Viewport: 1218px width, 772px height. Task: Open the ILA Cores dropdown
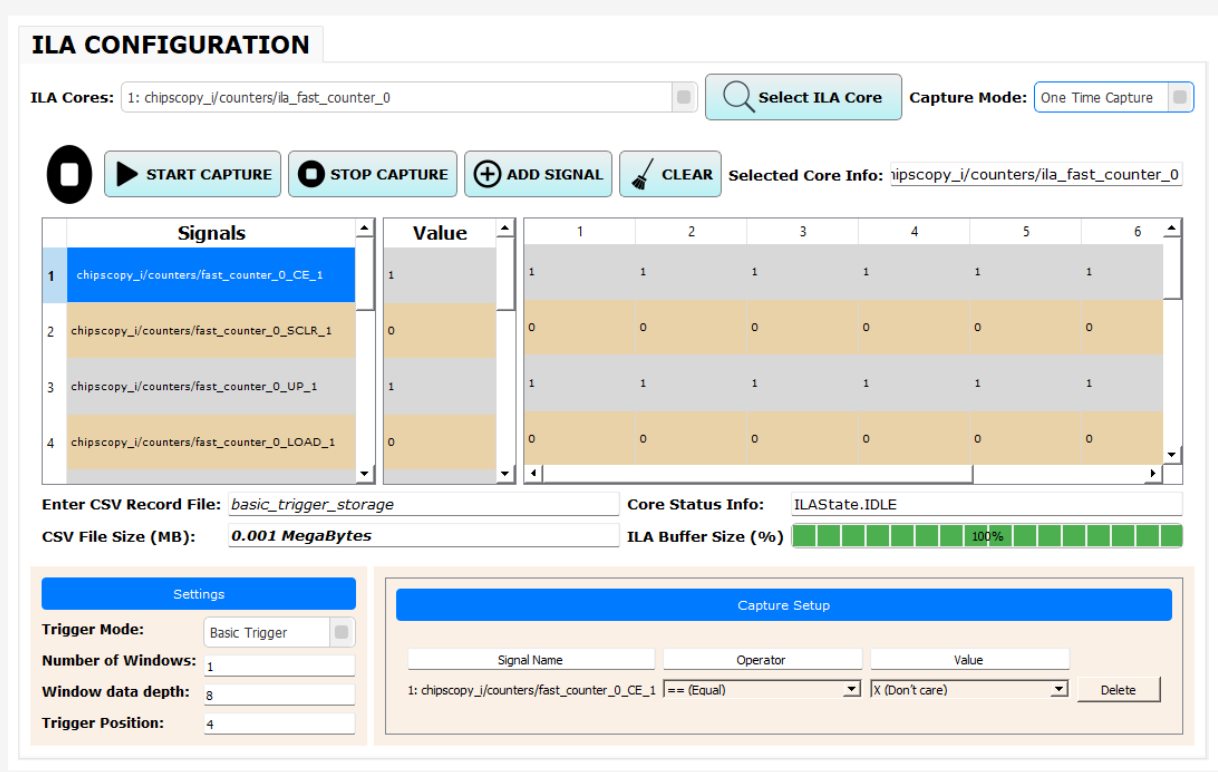[x=683, y=98]
